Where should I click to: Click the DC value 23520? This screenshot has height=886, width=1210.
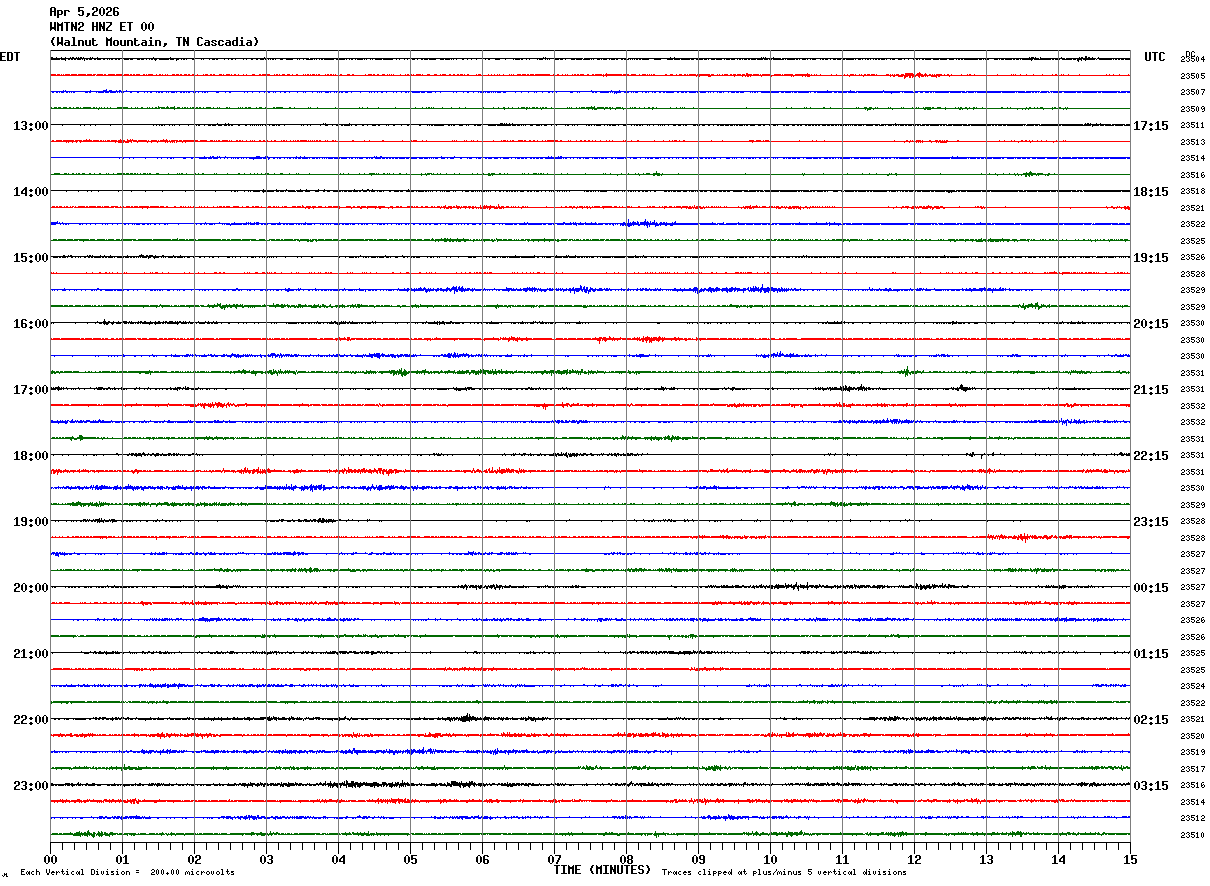(x=1192, y=736)
